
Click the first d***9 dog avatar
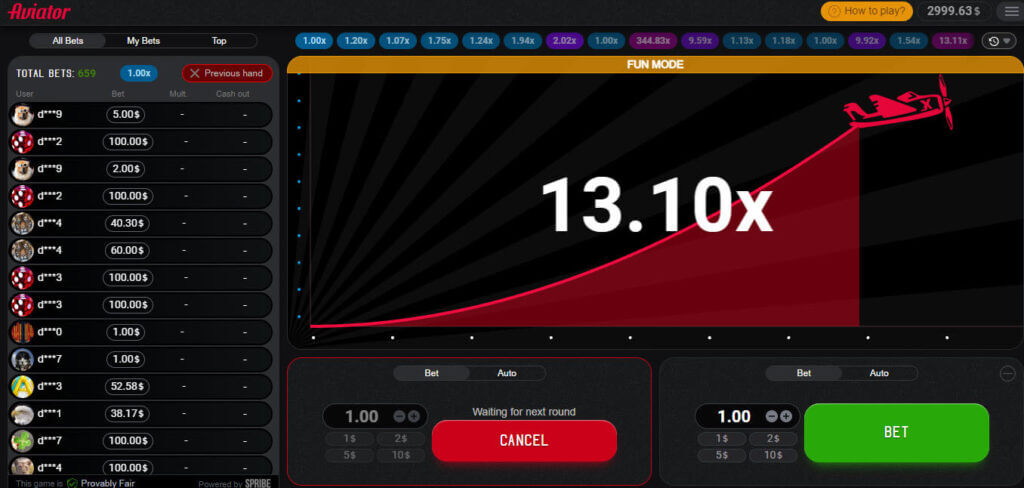[23, 115]
